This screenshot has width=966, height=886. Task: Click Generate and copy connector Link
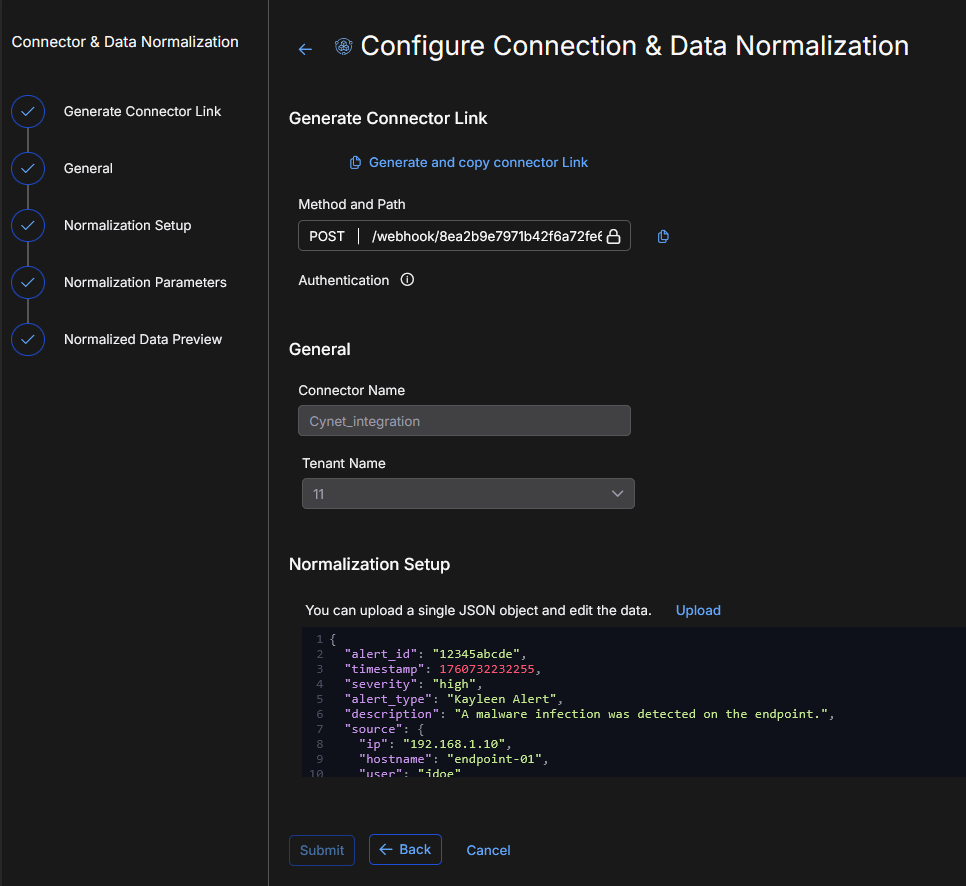[x=478, y=163]
